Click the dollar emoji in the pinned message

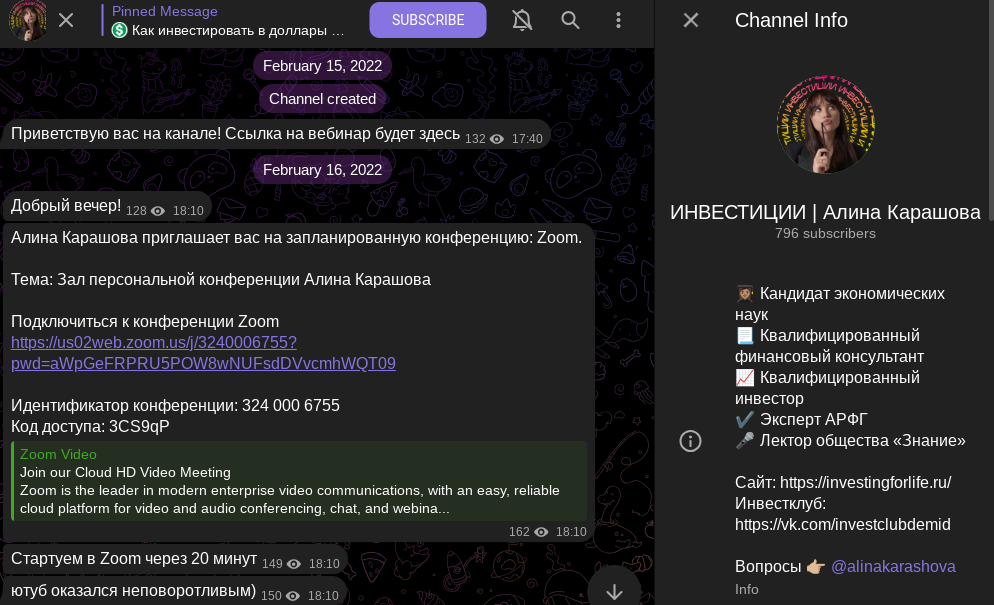click(x=119, y=30)
